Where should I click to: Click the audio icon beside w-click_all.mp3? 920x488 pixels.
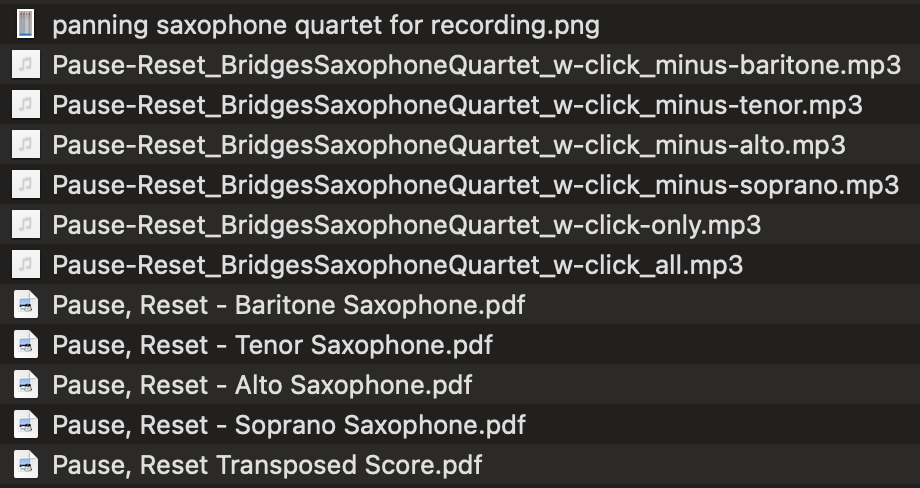coord(26,265)
